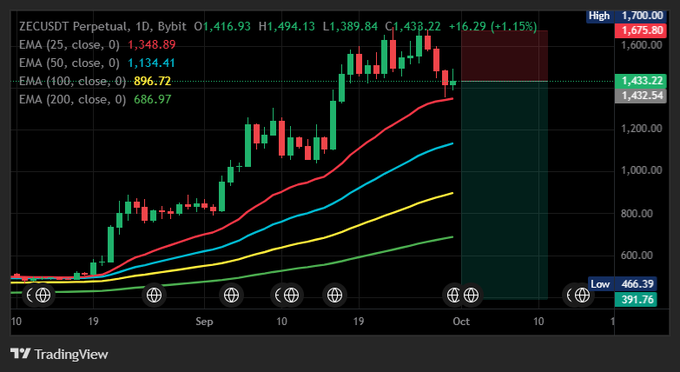
Task: Select the EMA (50, close, 0) legend label
Action: pyautogui.click(x=69, y=63)
